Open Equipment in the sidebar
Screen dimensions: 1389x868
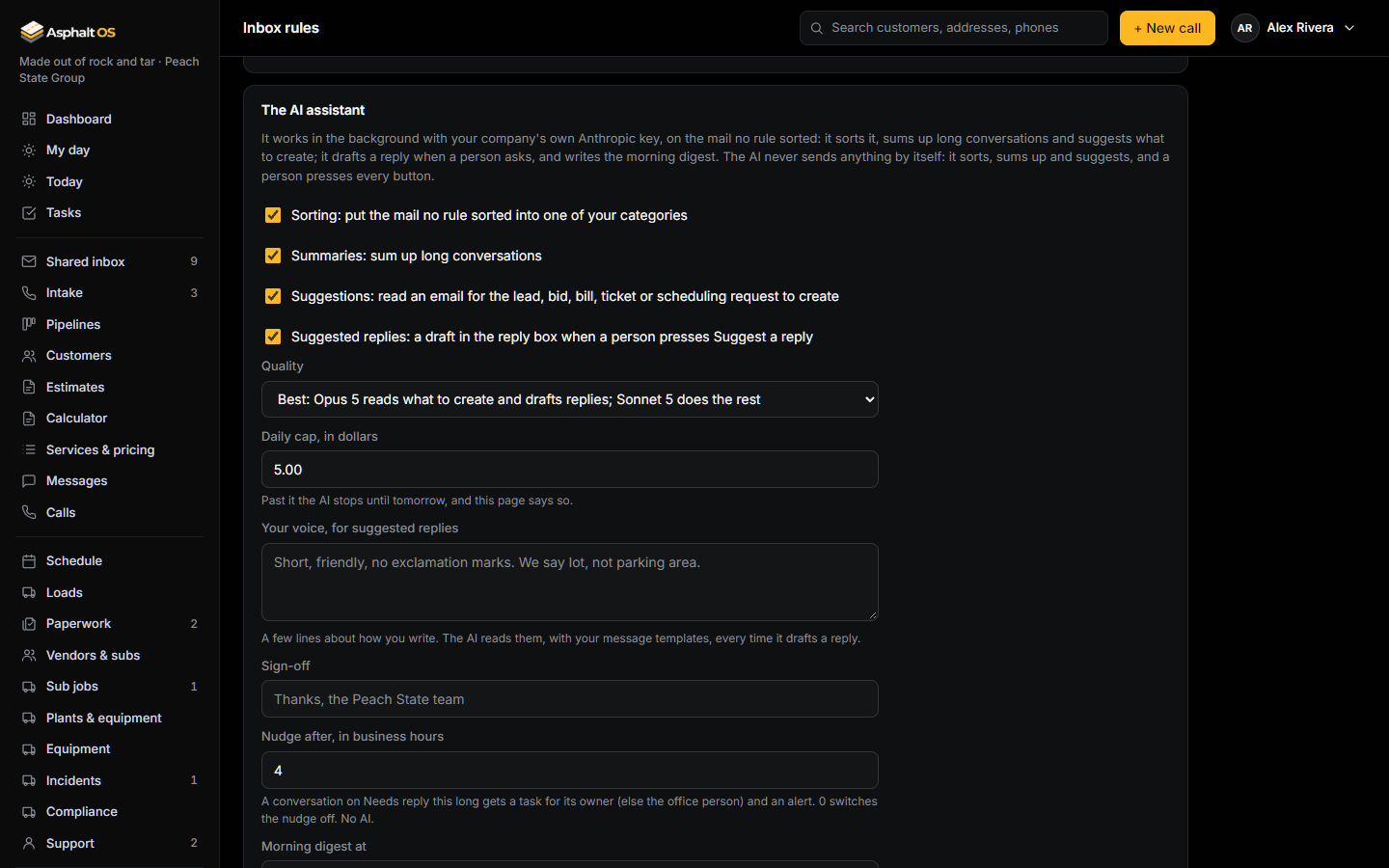110,749
